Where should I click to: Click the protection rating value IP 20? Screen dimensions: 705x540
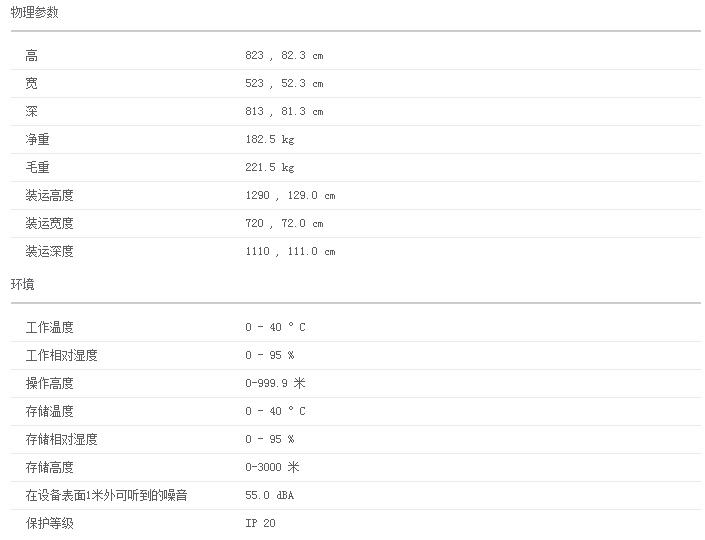click(260, 524)
